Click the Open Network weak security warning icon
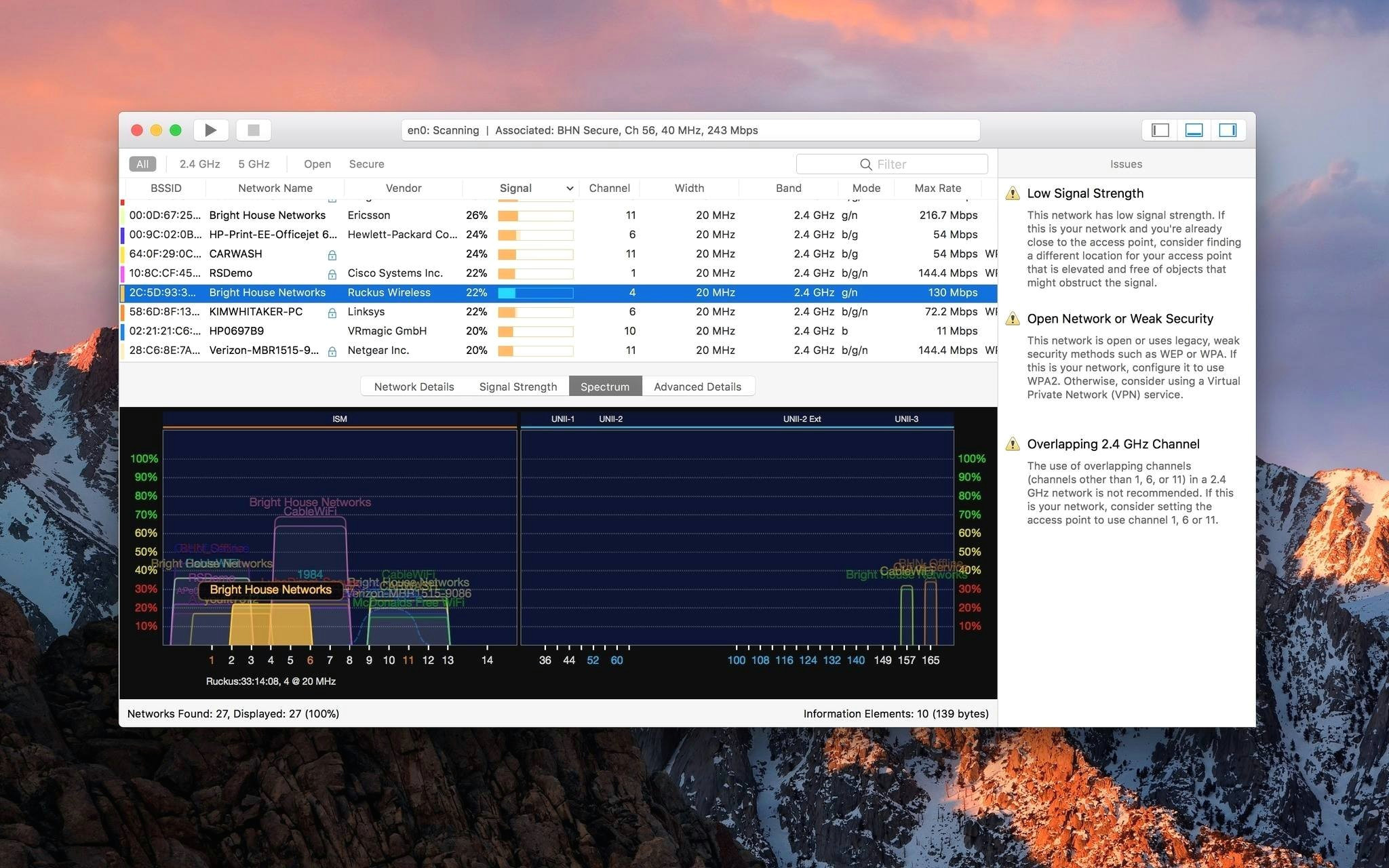The width and height of the screenshot is (1389, 868). click(1014, 317)
